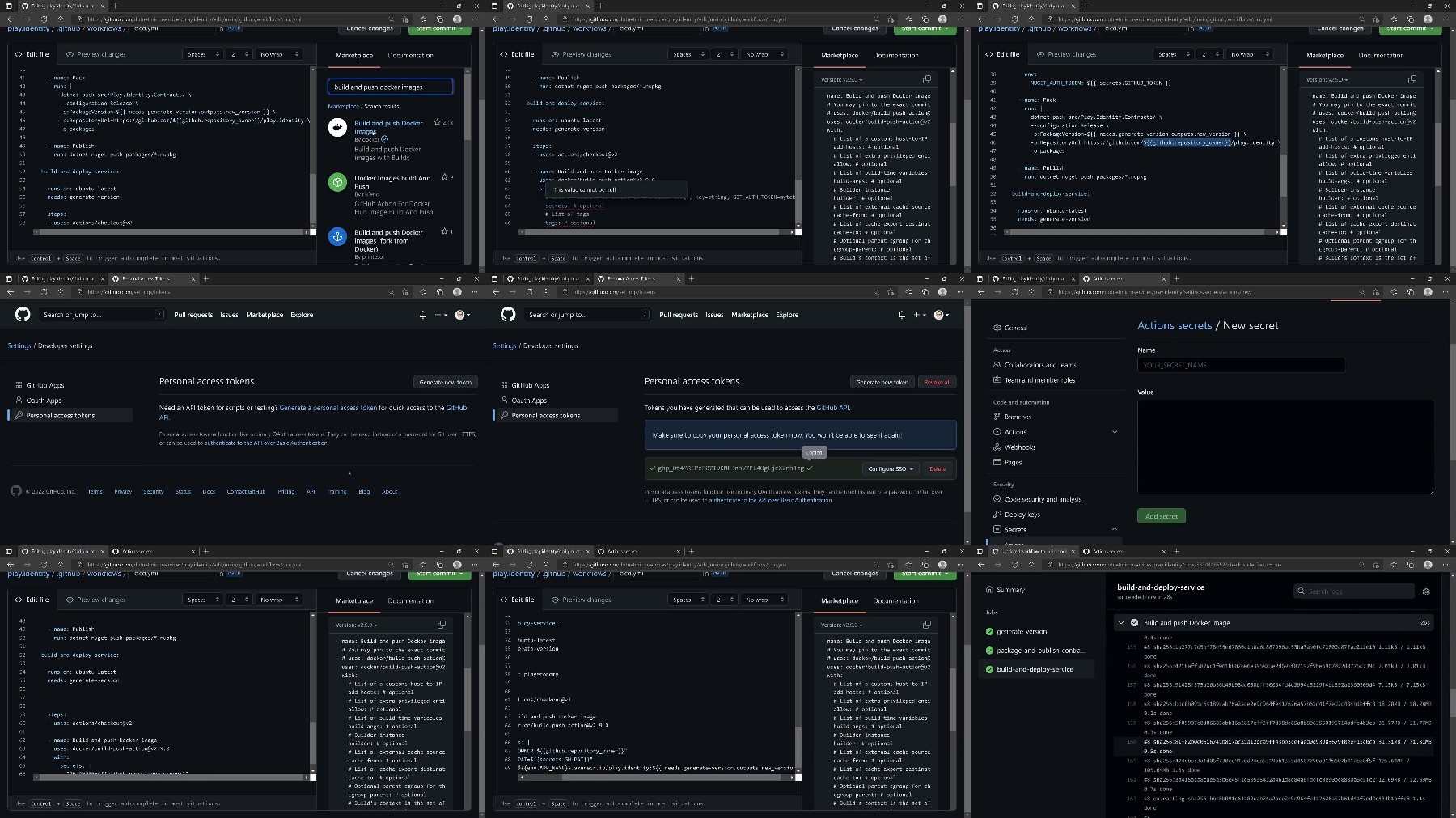Open Start commit dropdown in Marketplace search results window

[x=440, y=28]
